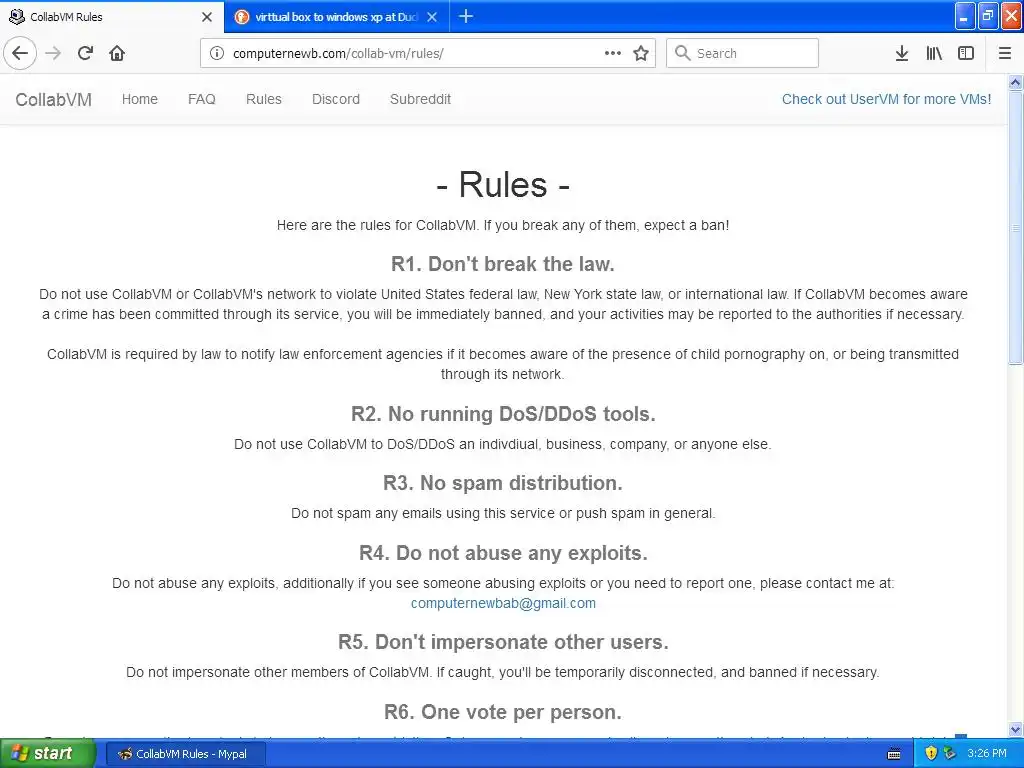Open page actions three-dot menu
The height and width of the screenshot is (768, 1024).
click(x=613, y=53)
